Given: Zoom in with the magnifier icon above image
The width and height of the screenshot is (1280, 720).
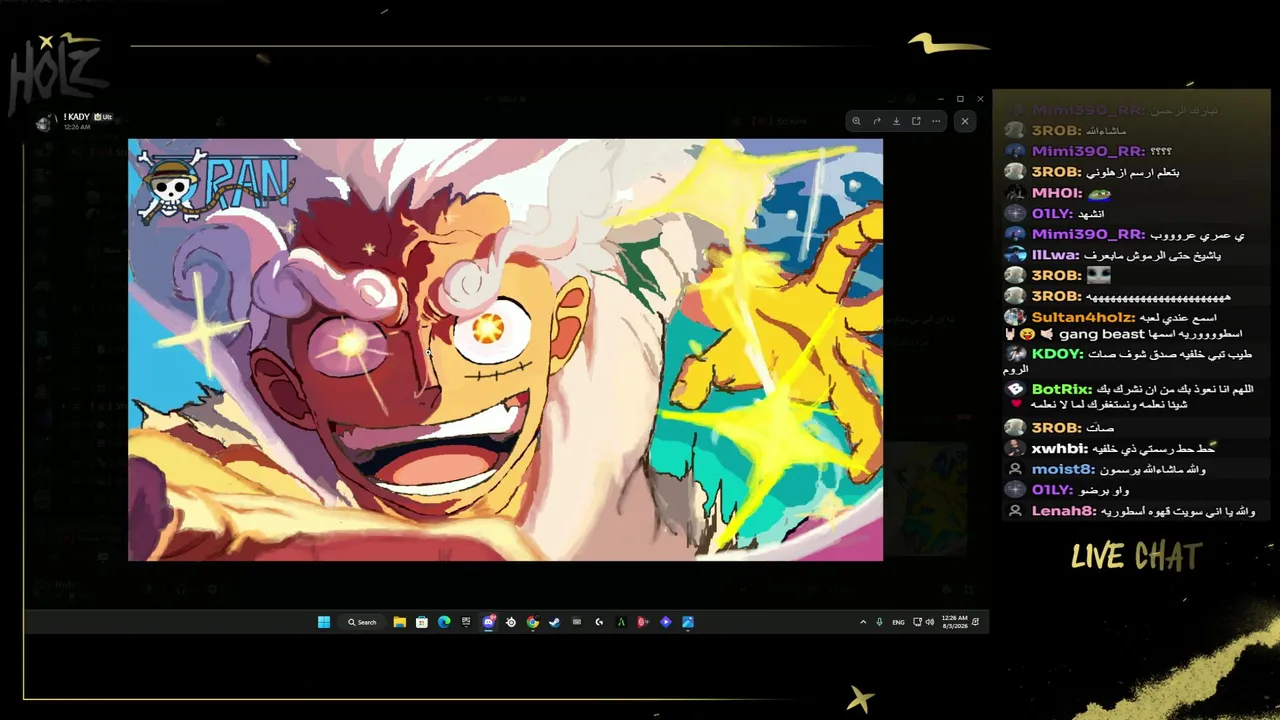Looking at the screenshot, I should tap(856, 121).
